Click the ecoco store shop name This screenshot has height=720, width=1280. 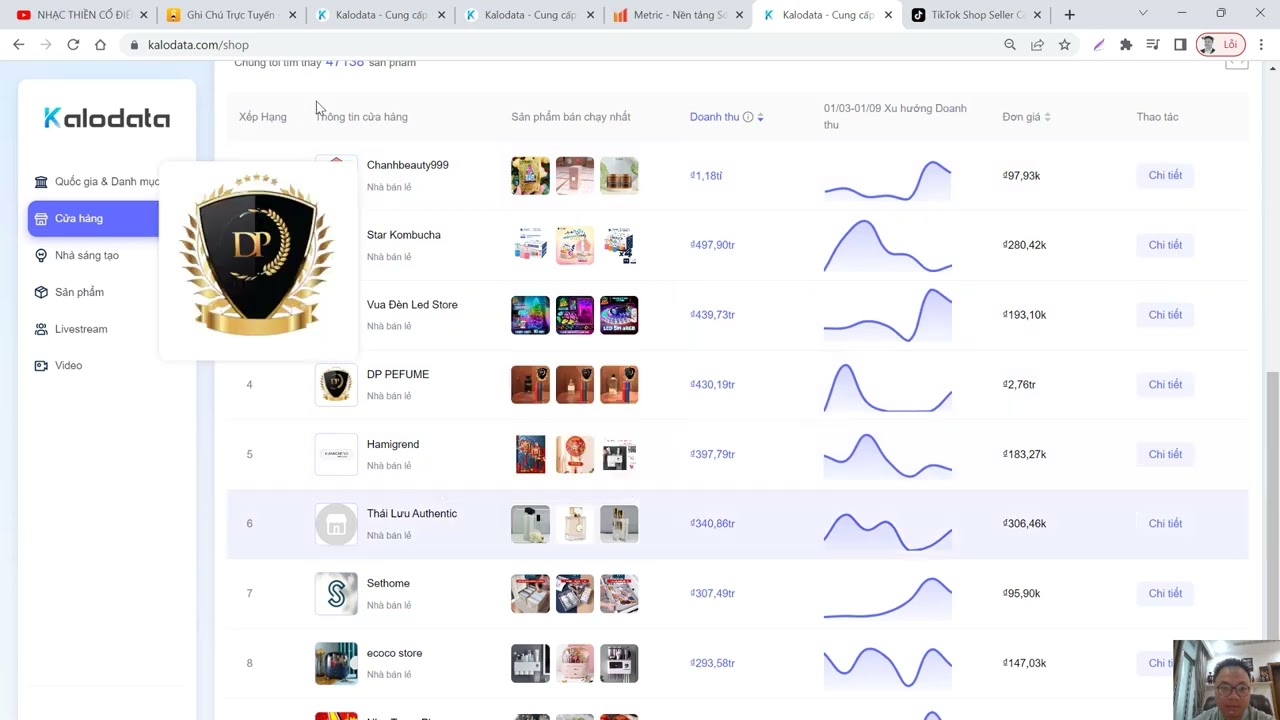tap(394, 653)
